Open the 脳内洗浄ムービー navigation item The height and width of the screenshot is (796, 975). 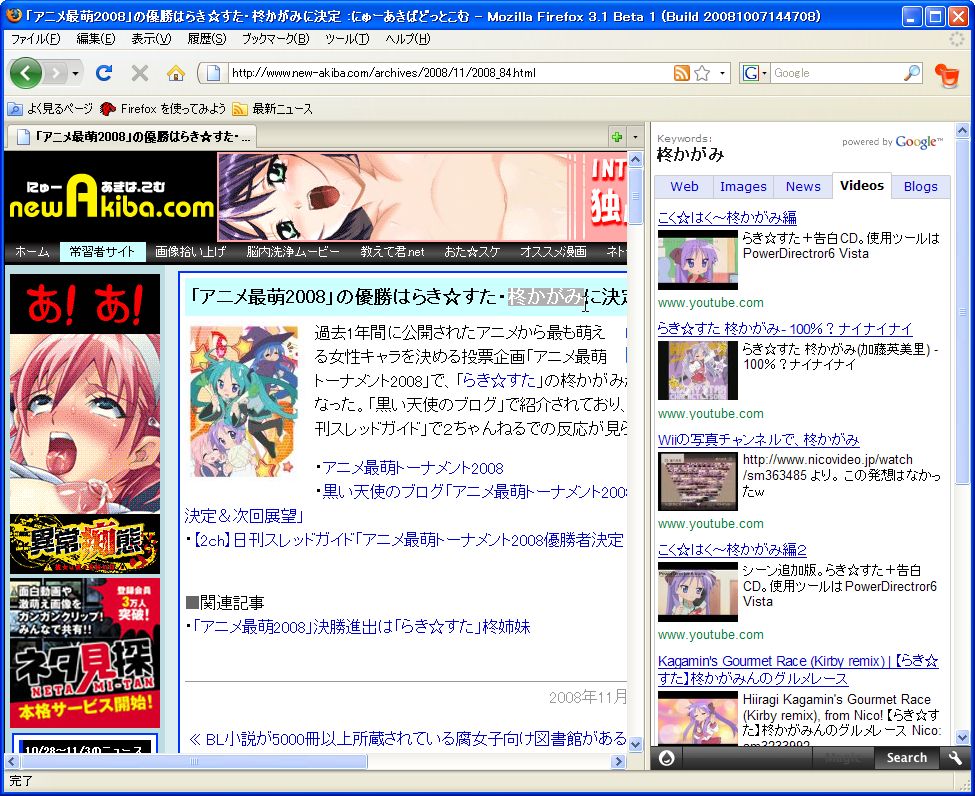coord(293,252)
